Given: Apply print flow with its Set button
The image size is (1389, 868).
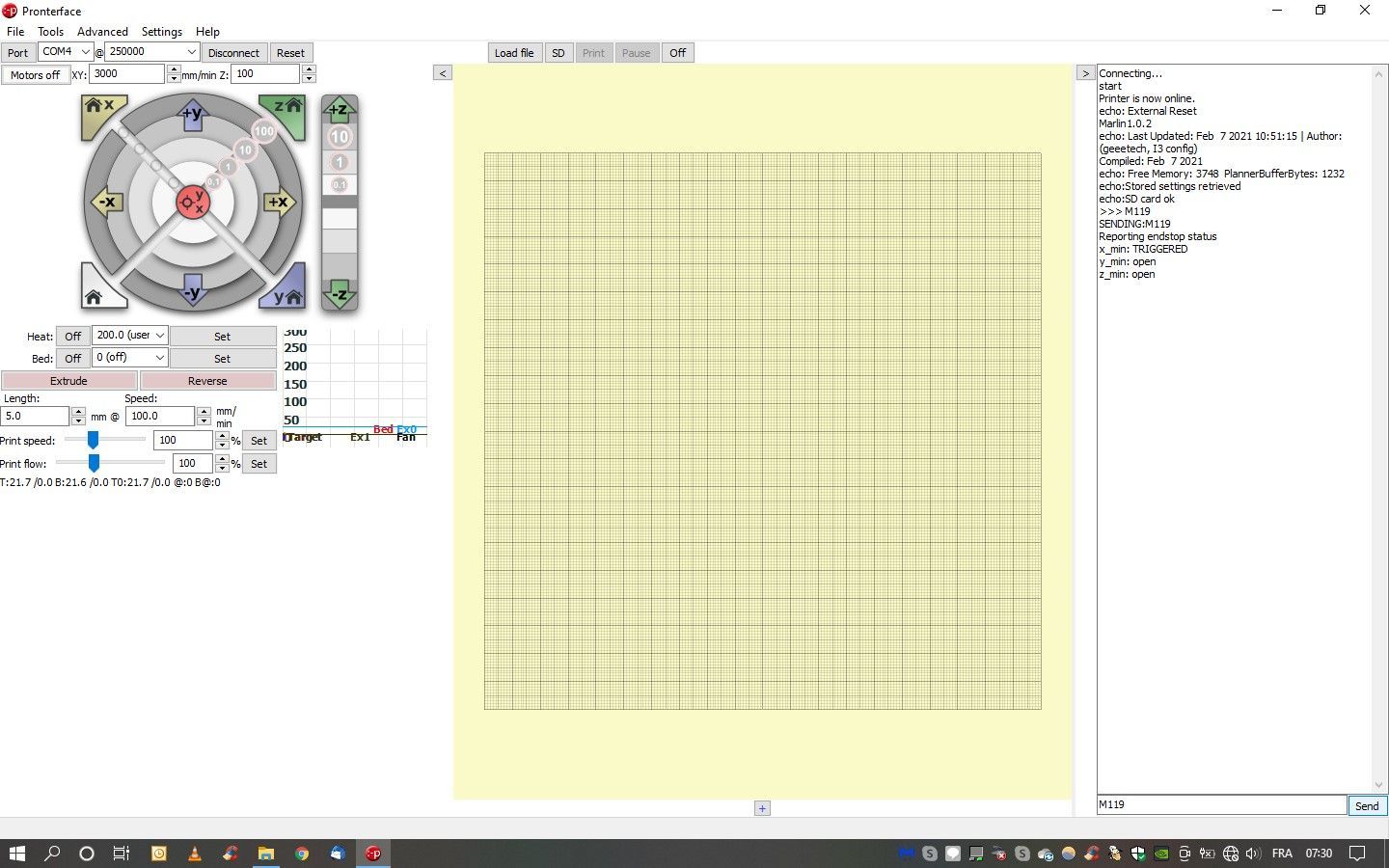Looking at the screenshot, I should coord(259,464).
